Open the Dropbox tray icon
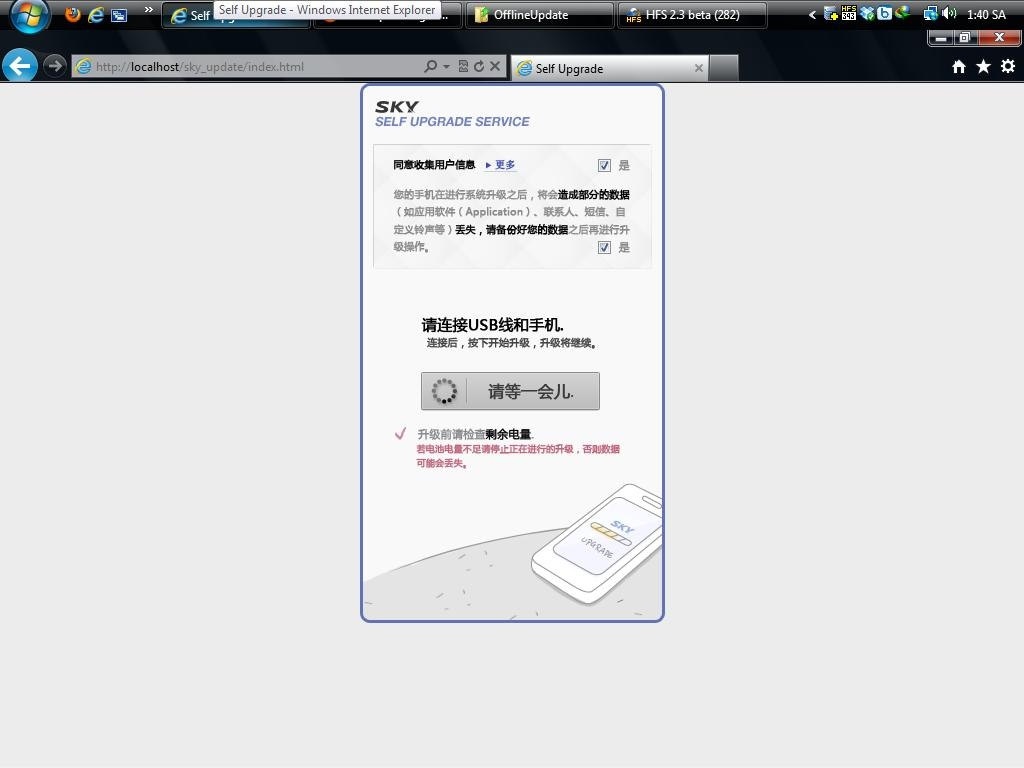Viewport: 1024px width, 768px height. (x=867, y=14)
